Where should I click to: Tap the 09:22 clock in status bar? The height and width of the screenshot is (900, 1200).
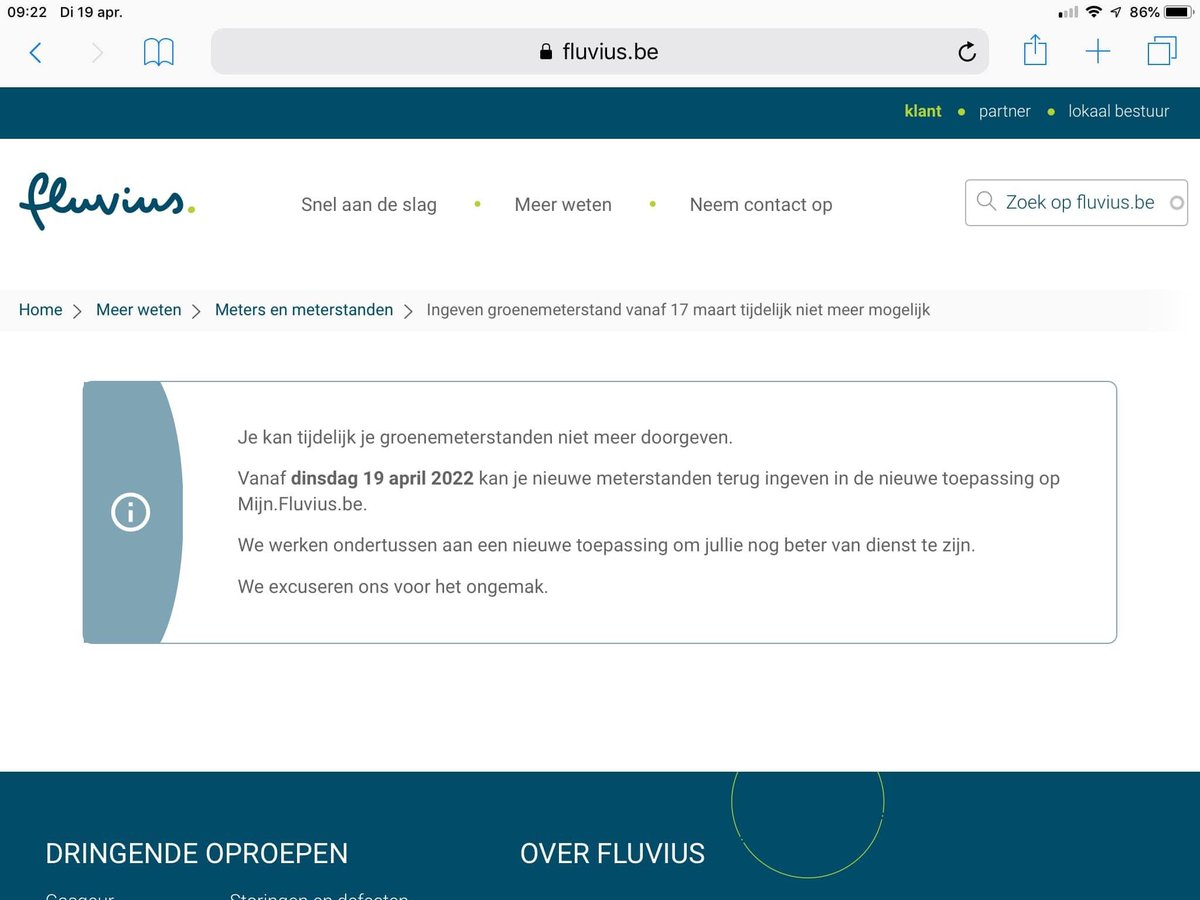click(27, 12)
